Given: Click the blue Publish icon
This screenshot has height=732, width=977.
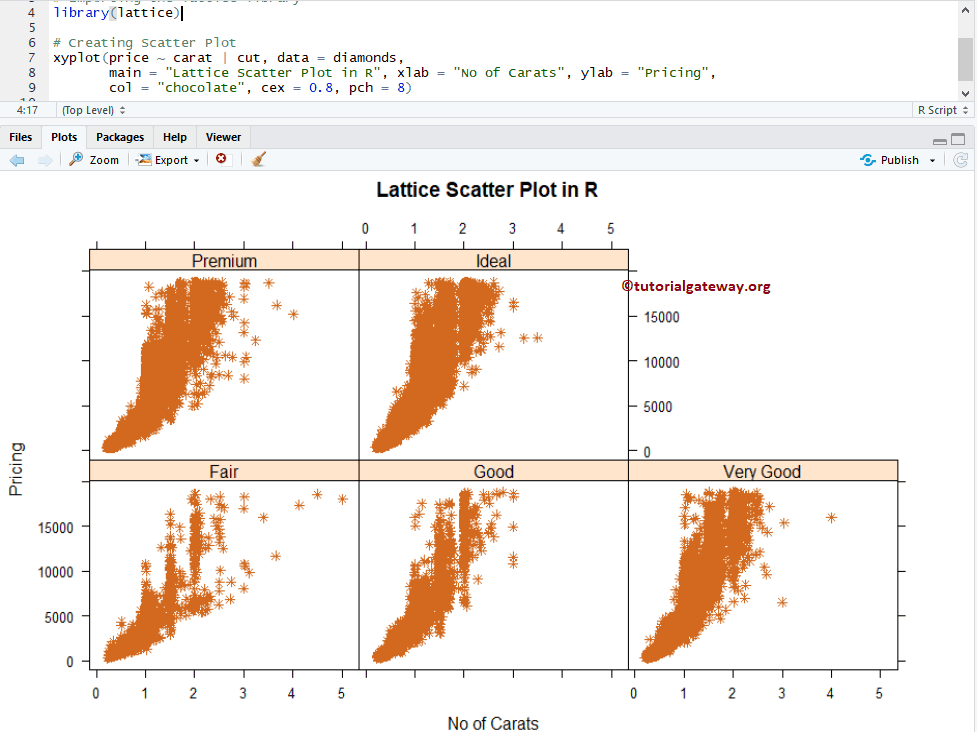Looking at the screenshot, I should [868, 159].
